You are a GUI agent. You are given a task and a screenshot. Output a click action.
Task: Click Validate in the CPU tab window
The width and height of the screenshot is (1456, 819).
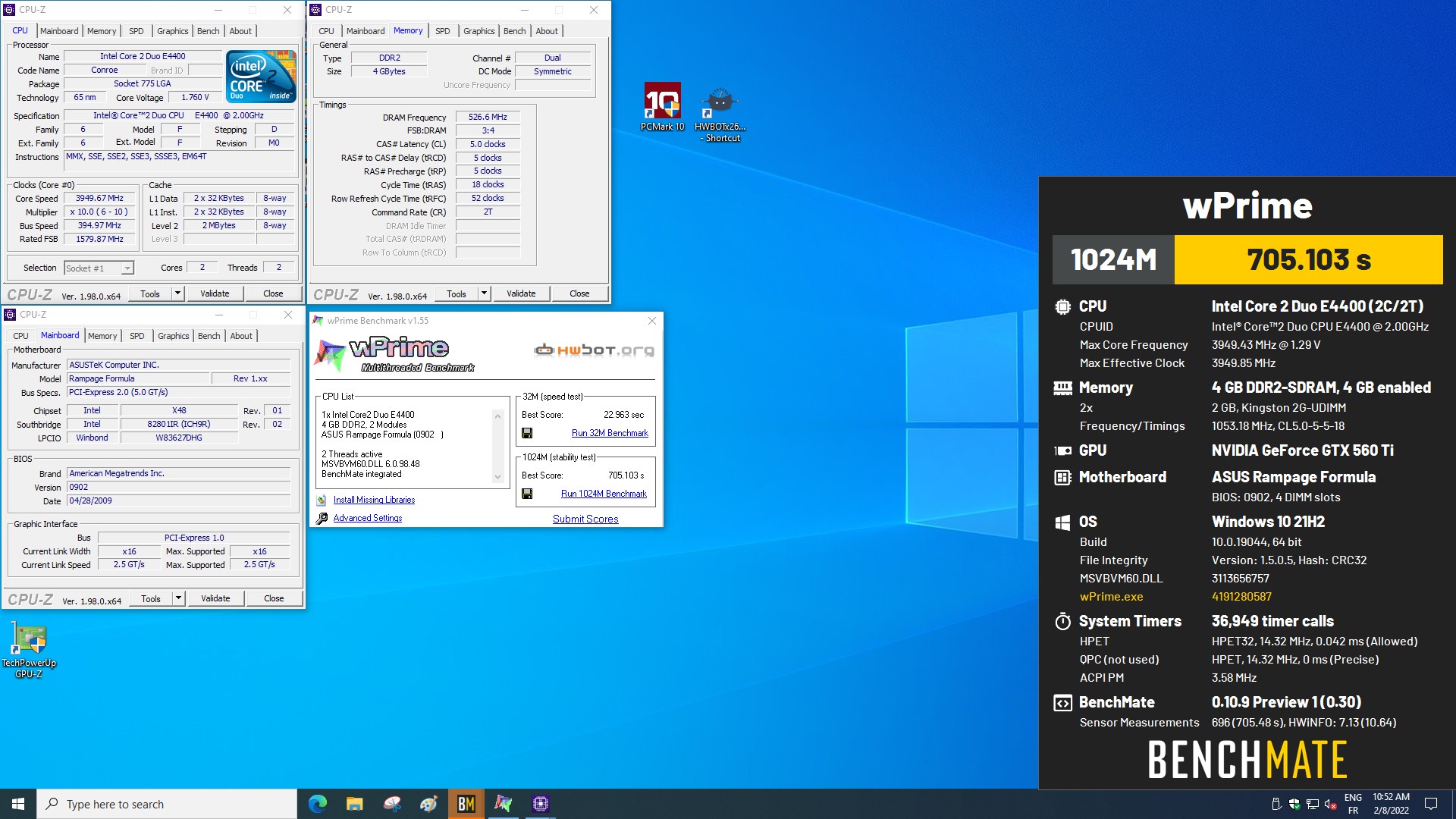[215, 293]
